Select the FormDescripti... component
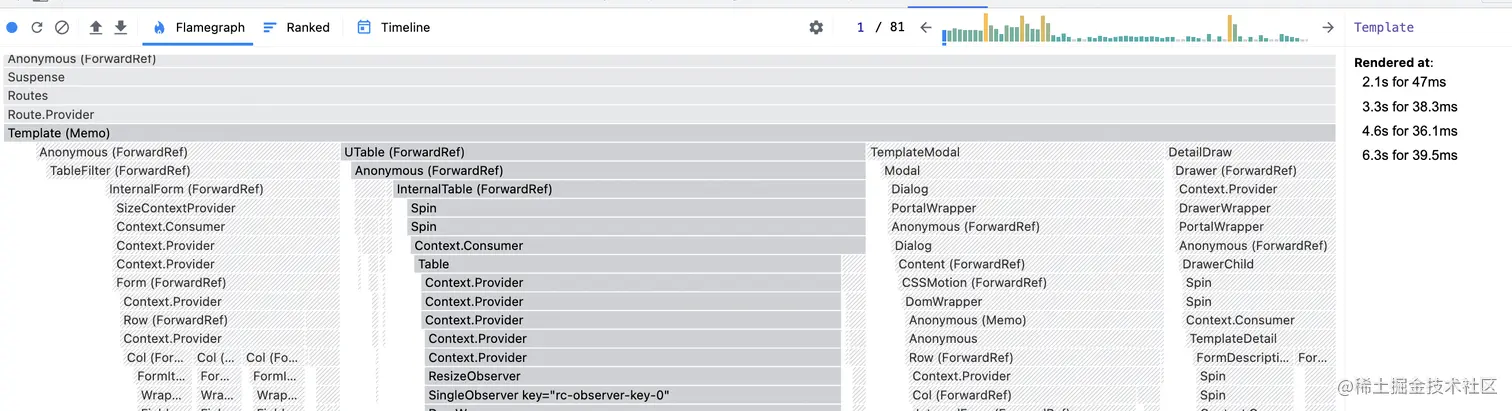The height and width of the screenshot is (411, 1512). [x=1242, y=357]
